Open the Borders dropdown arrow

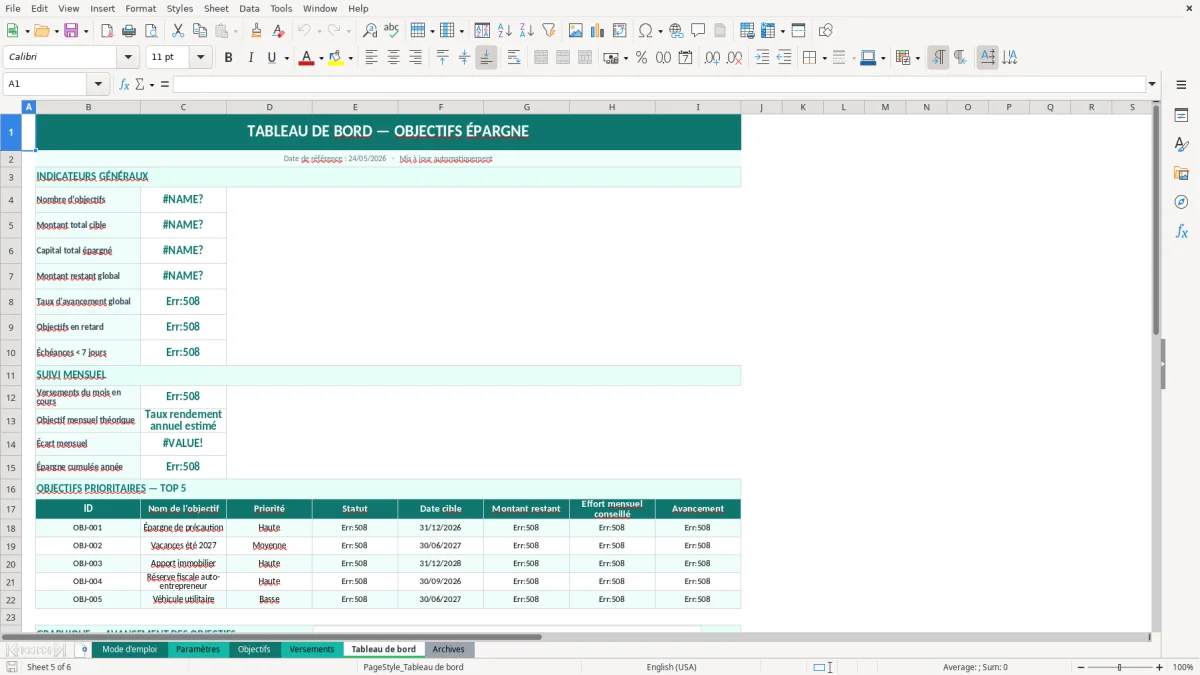click(823, 58)
